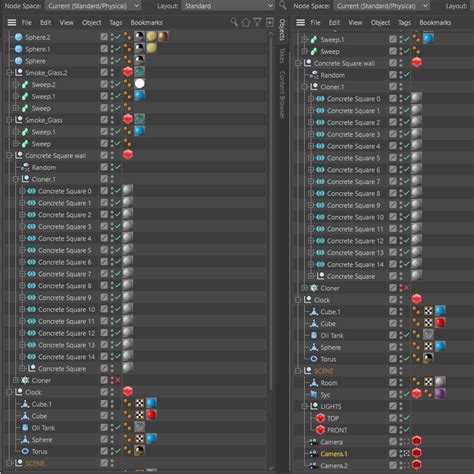Screen dimensions: 474x474
Task: Click the Syc object icon in right panel
Action: point(314,394)
